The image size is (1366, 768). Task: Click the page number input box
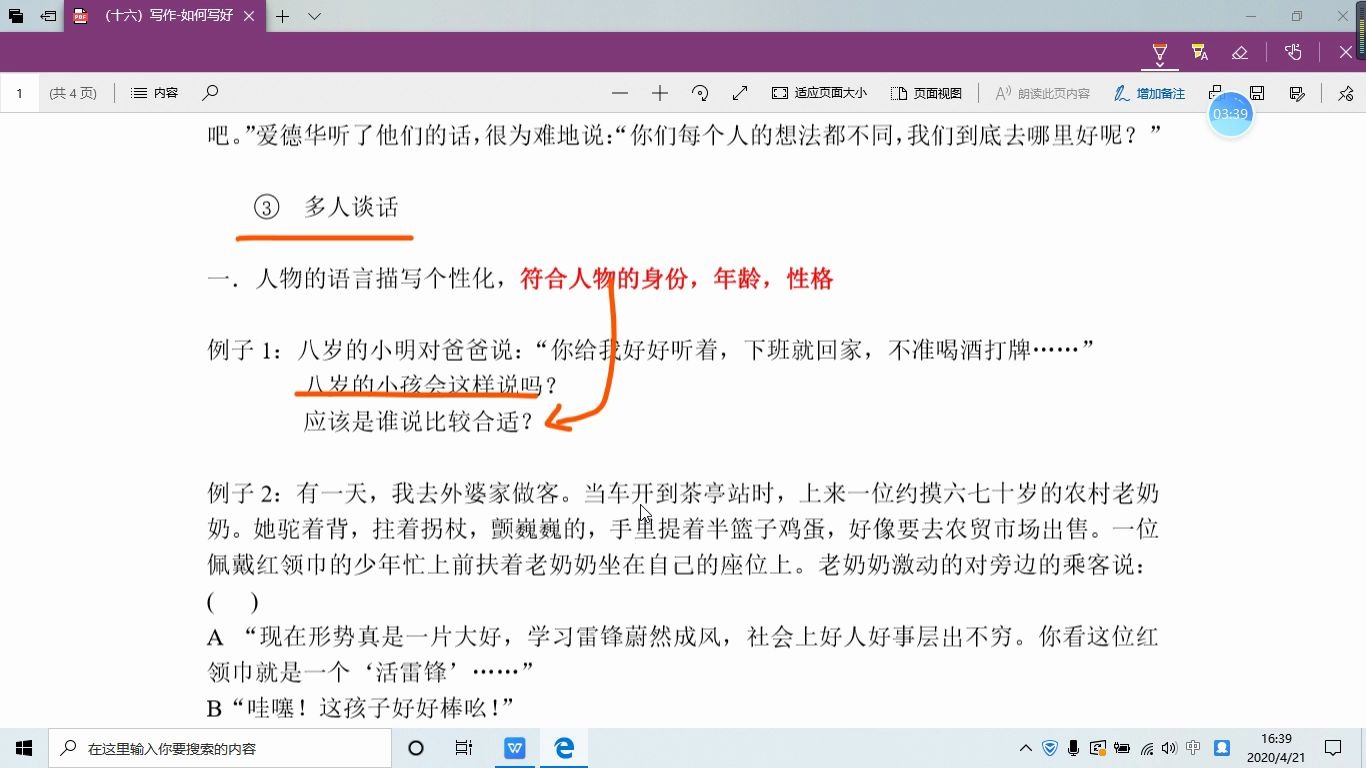[20, 93]
